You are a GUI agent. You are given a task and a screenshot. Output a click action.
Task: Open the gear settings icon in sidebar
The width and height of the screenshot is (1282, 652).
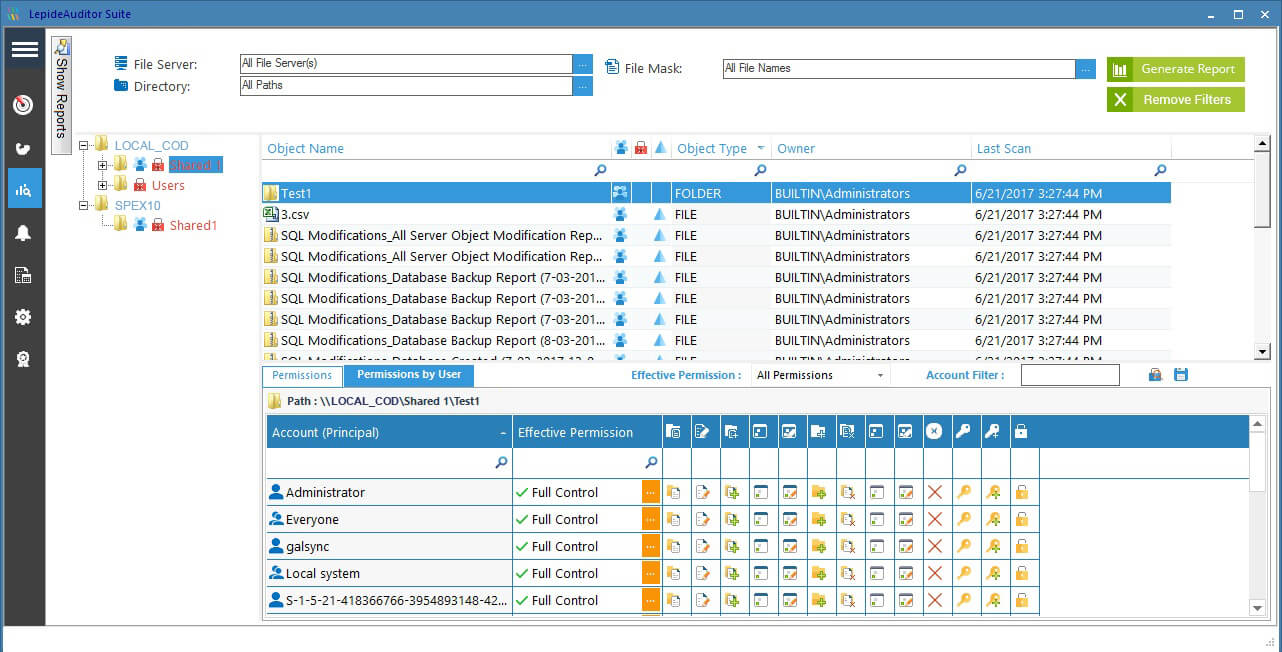[x=24, y=317]
